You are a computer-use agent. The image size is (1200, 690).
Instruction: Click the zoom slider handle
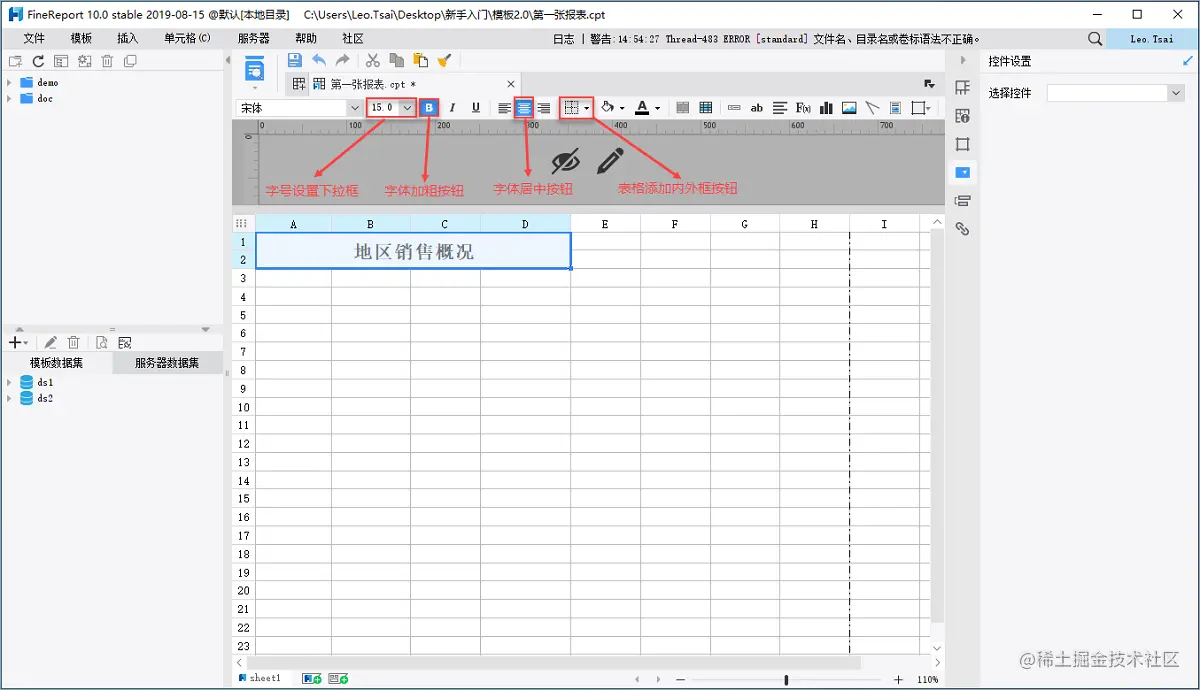pos(786,680)
